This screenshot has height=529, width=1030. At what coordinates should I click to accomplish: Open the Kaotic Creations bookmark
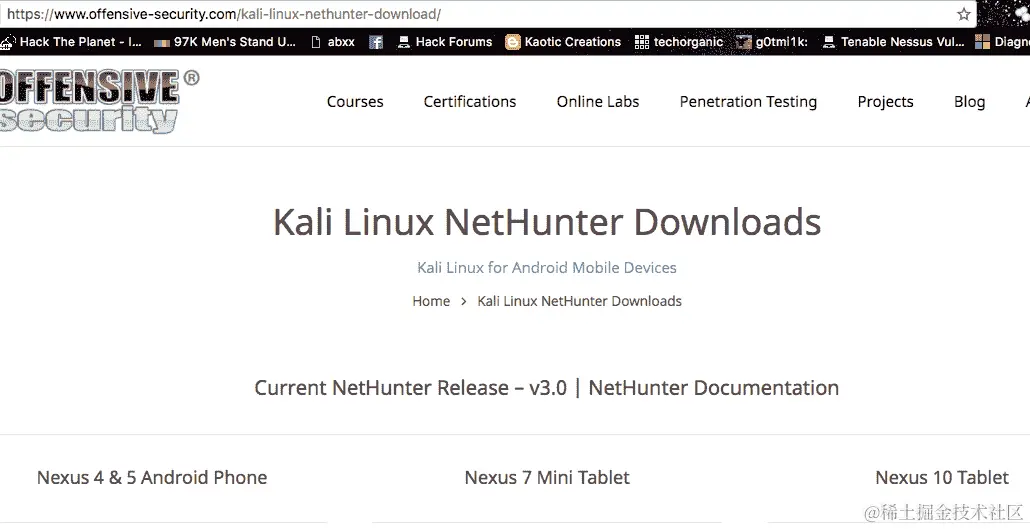pyautogui.click(x=563, y=42)
